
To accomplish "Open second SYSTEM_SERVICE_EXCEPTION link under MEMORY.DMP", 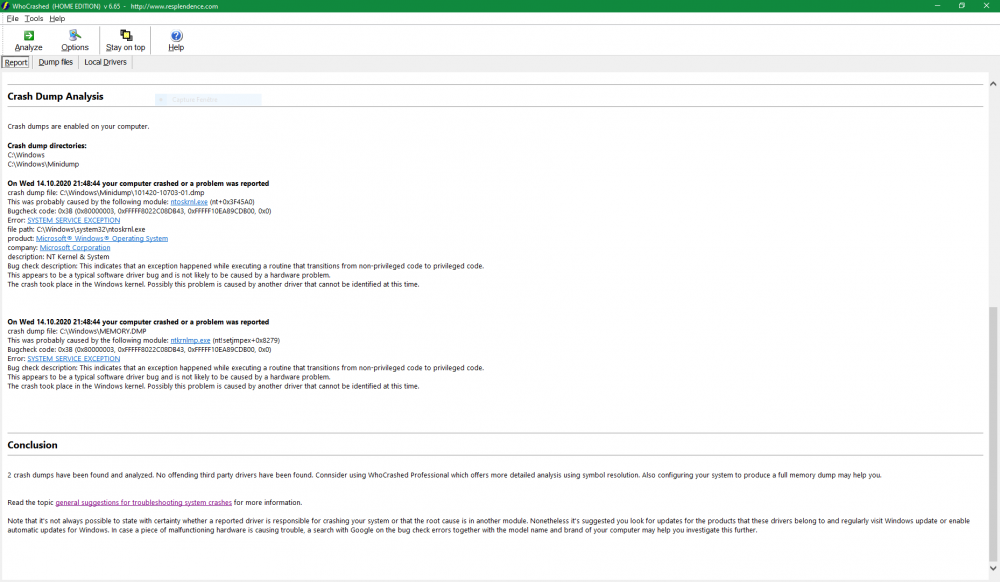I will pyautogui.click(x=73, y=359).
